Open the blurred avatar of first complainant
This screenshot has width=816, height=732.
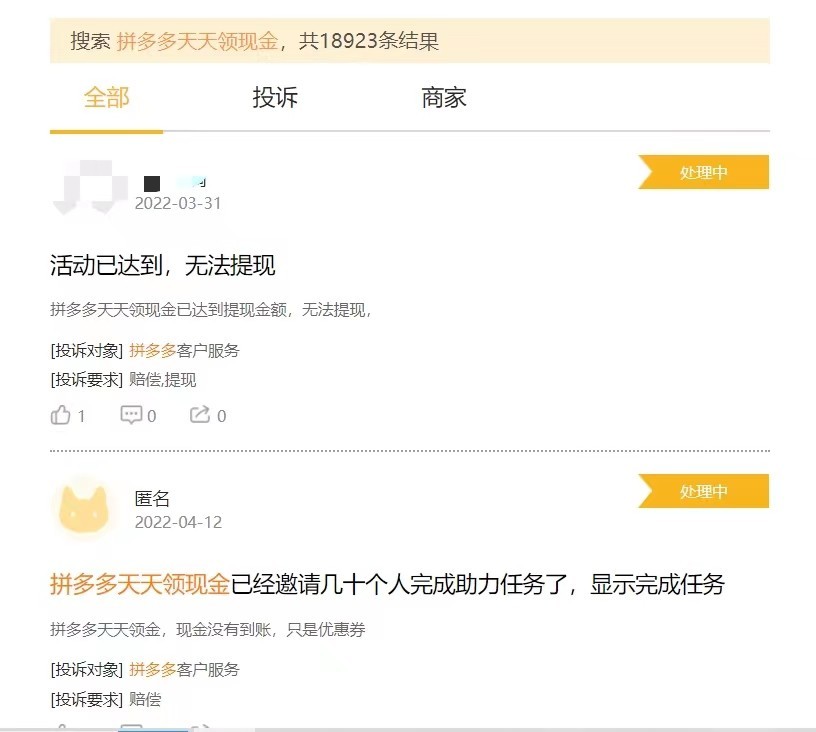coord(90,187)
